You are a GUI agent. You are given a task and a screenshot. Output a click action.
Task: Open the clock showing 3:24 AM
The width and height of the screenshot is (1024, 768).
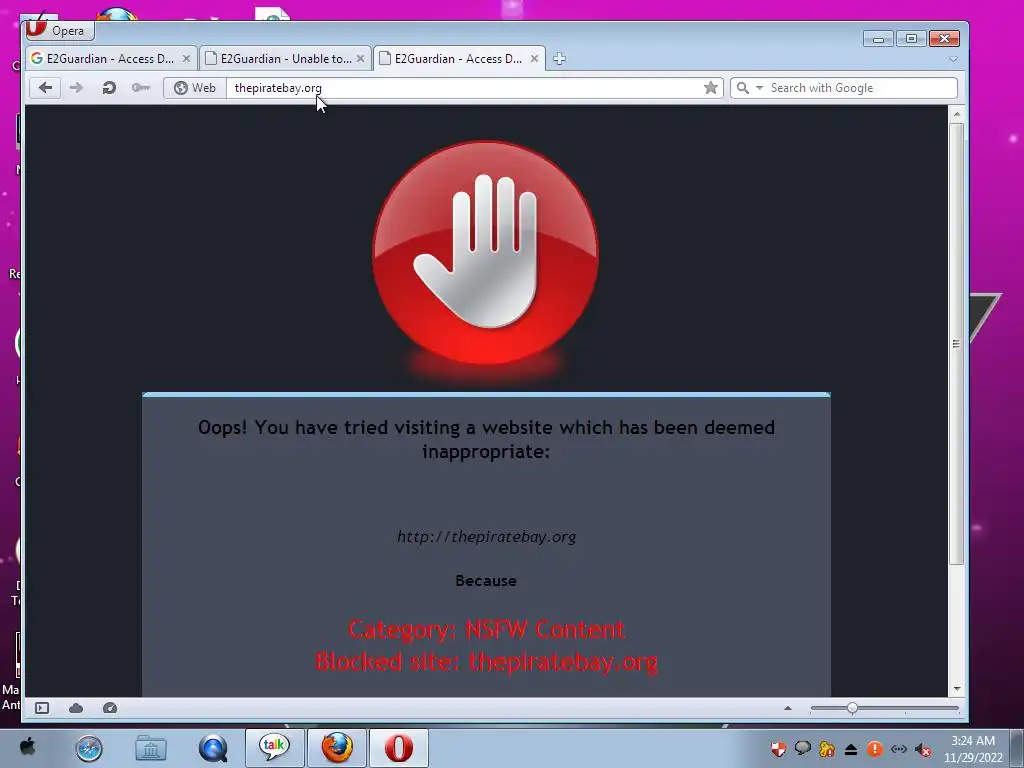[x=973, y=749]
